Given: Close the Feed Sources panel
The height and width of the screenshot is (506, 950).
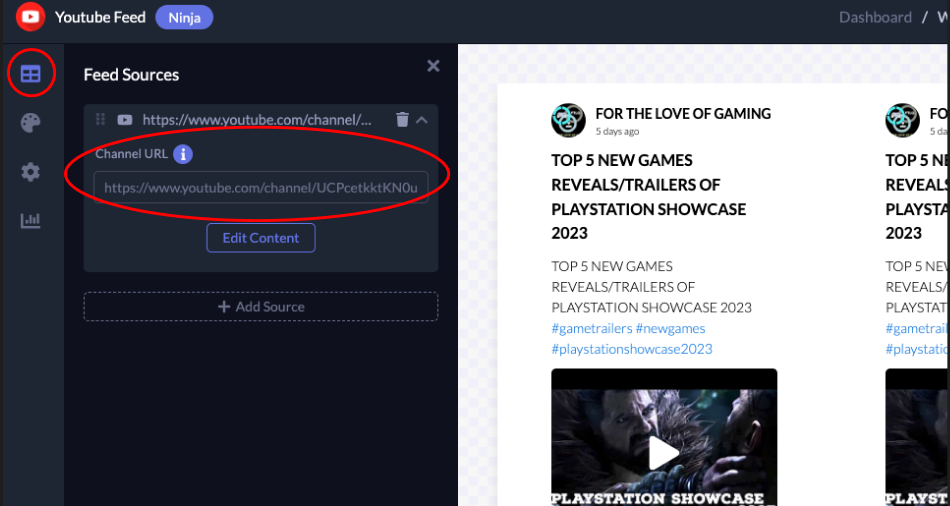Looking at the screenshot, I should pos(433,66).
